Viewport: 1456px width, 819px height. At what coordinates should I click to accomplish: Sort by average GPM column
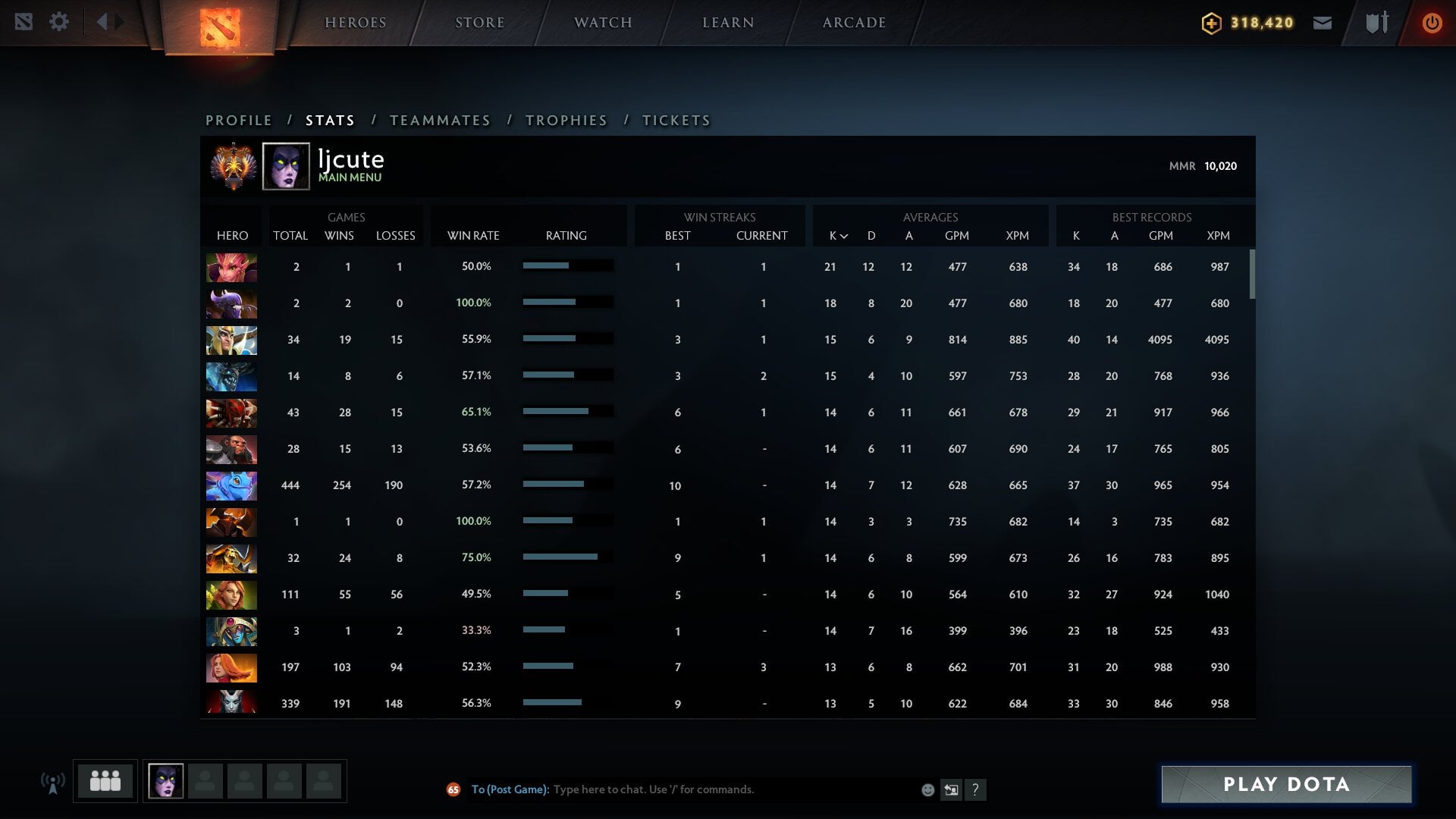(957, 236)
